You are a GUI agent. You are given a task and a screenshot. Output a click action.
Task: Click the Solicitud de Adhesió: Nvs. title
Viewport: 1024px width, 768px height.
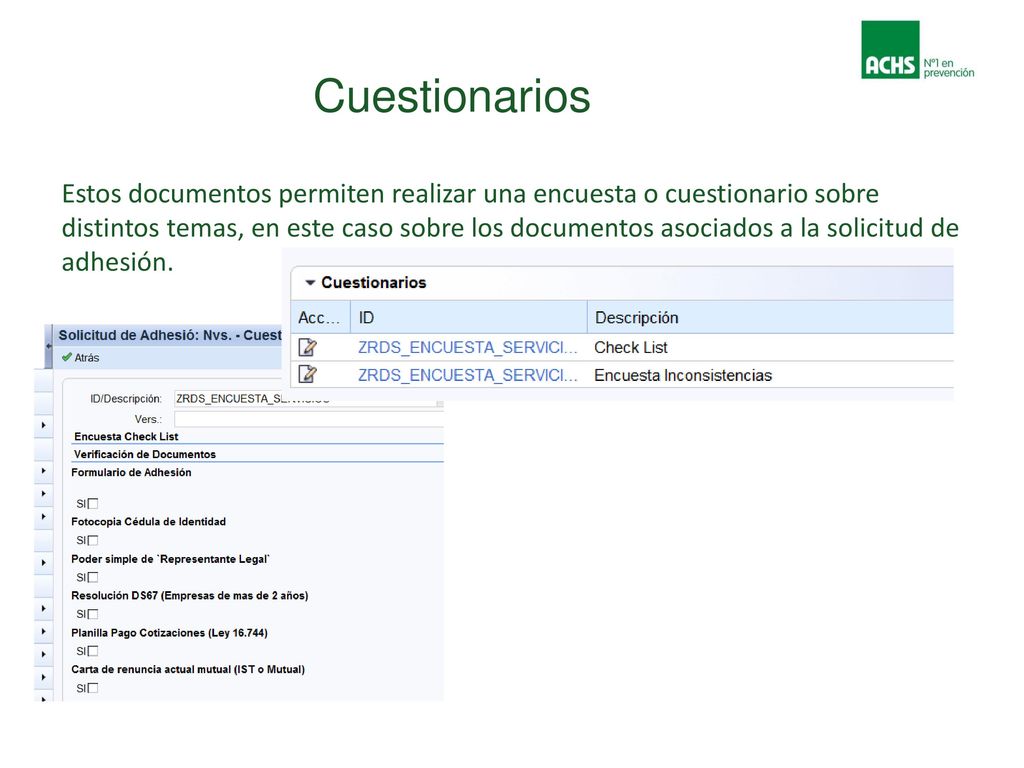pyautogui.click(x=170, y=335)
